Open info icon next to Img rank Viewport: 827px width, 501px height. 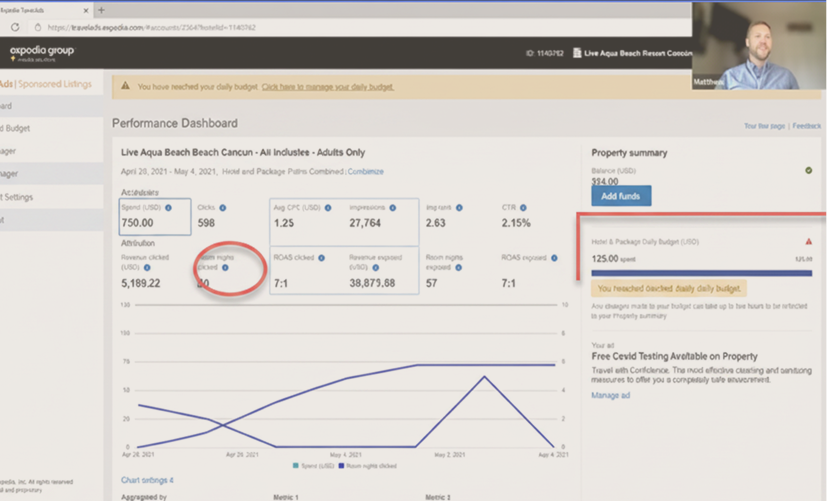tap(459, 208)
